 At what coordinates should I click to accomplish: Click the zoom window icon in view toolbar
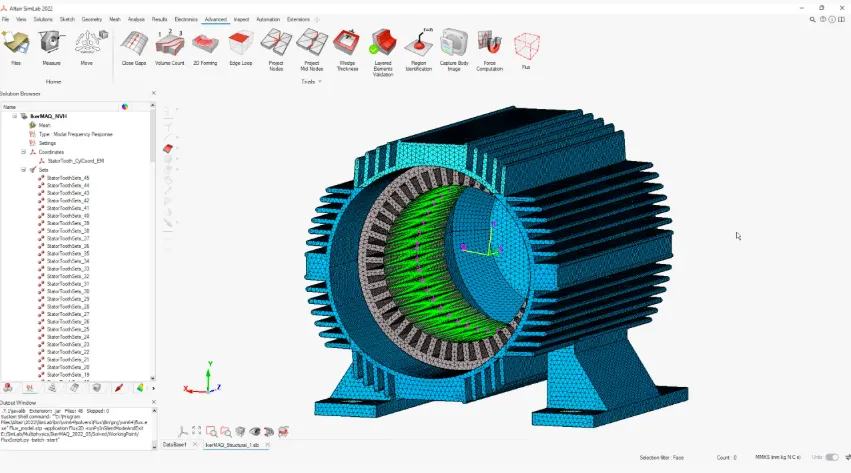coord(211,432)
